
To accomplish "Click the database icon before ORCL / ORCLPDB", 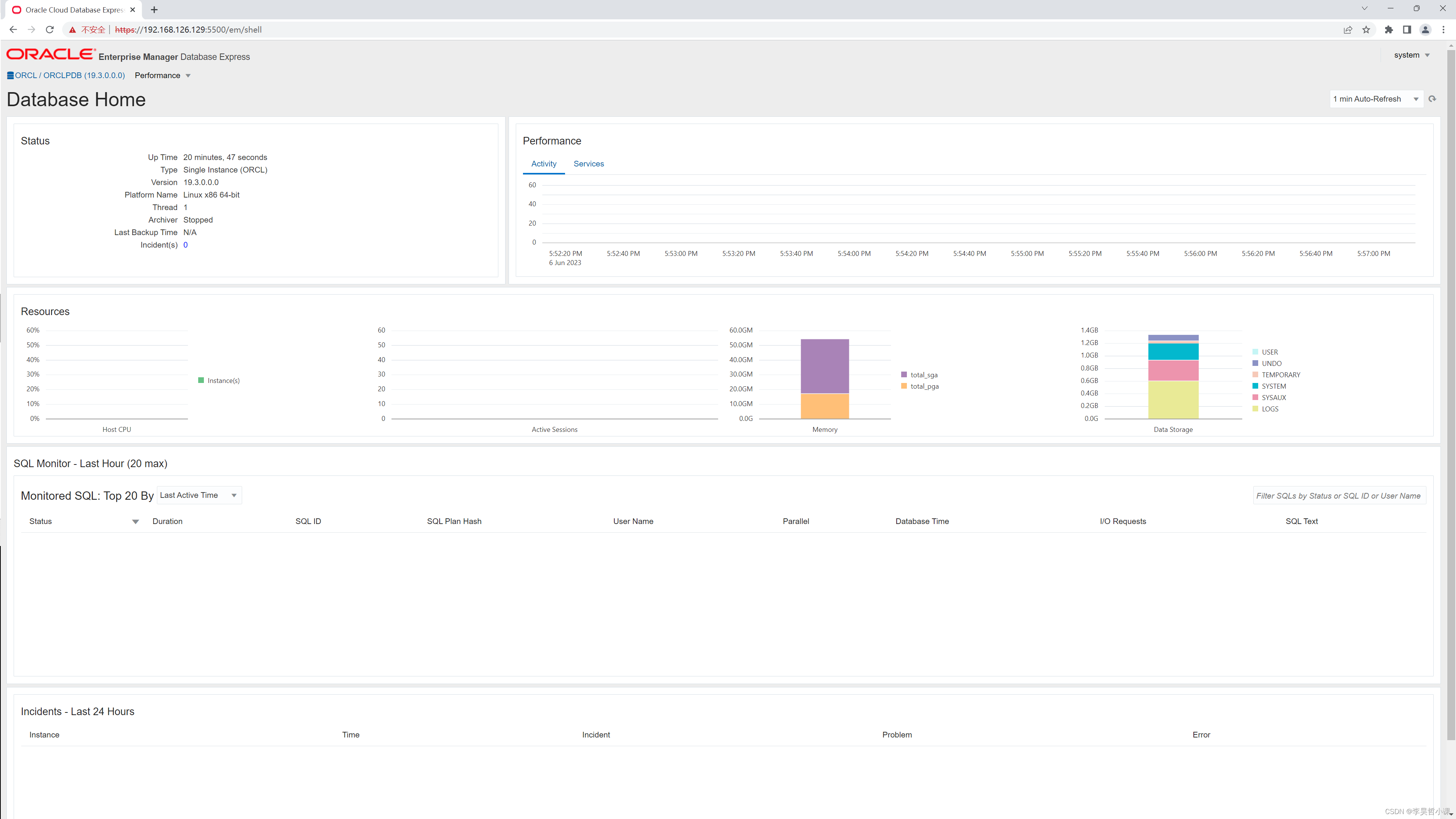I will tap(10, 75).
